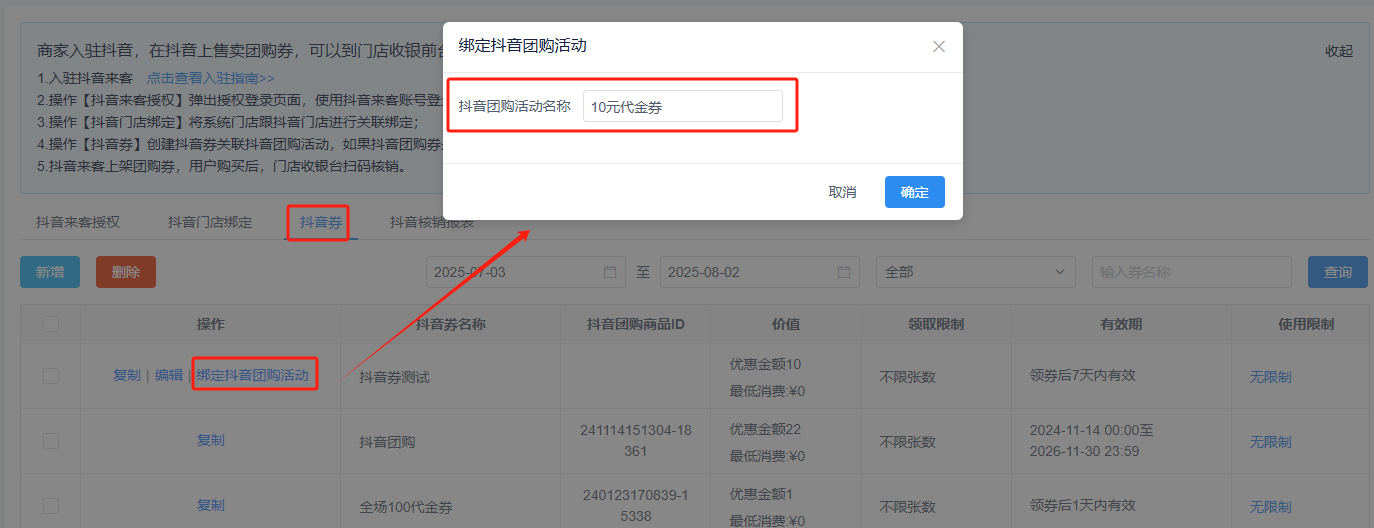Click the 抖音券测试 name cell

(394, 377)
